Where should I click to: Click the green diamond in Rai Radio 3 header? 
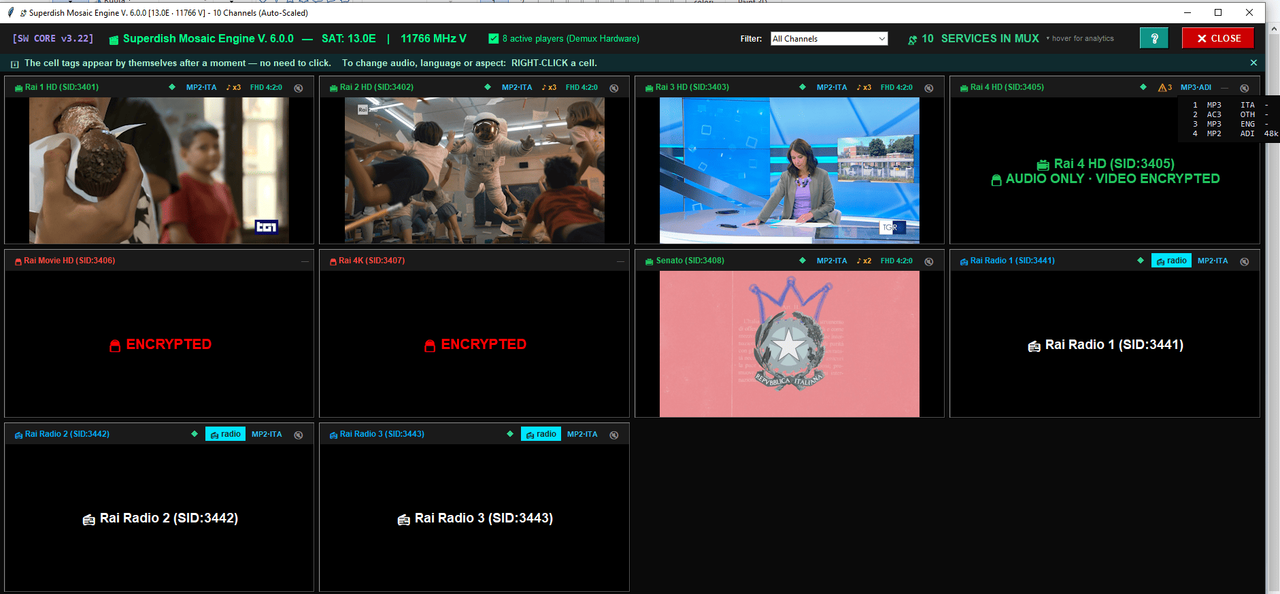coord(510,434)
